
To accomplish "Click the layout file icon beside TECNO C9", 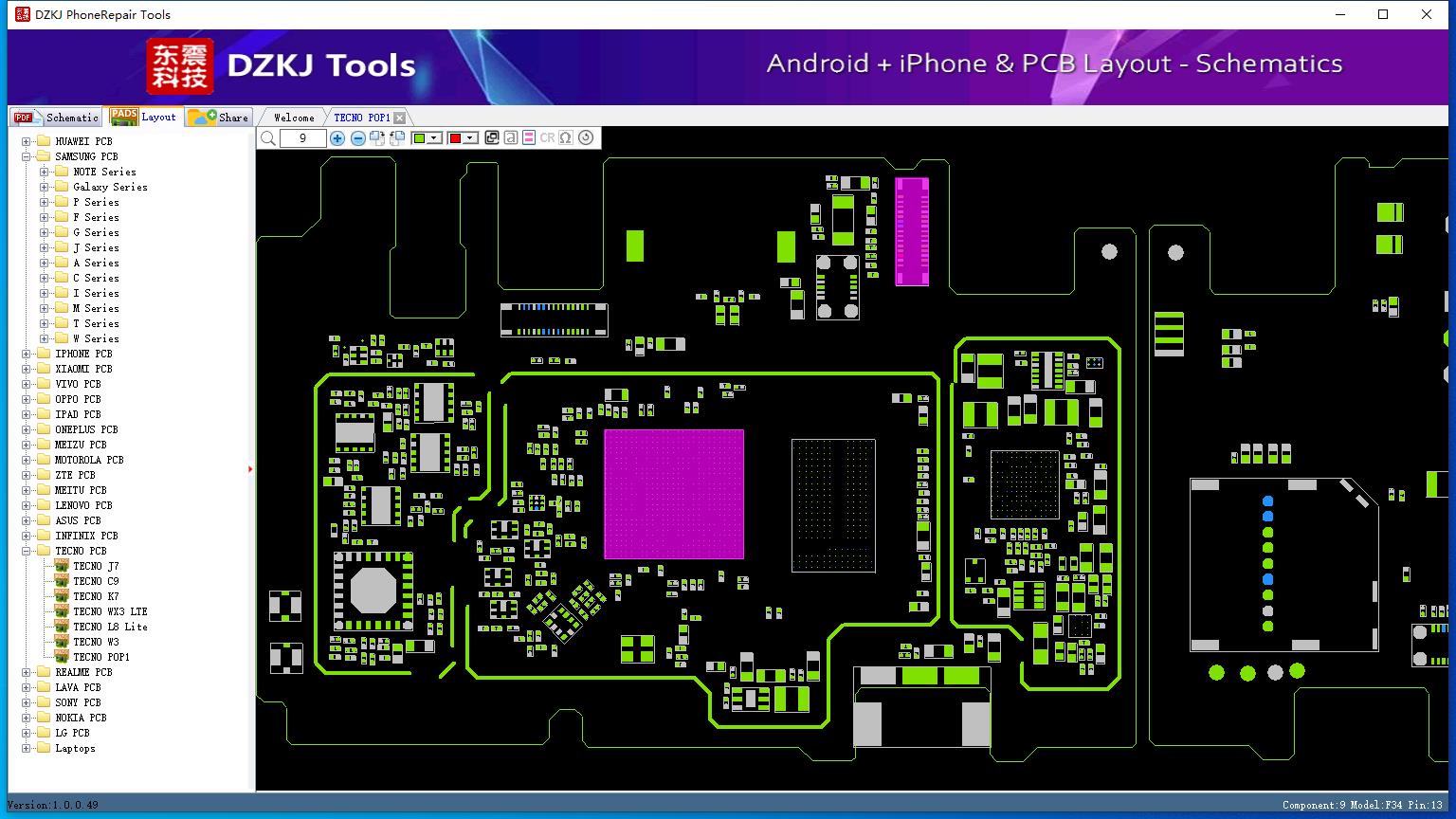I will (62, 581).
